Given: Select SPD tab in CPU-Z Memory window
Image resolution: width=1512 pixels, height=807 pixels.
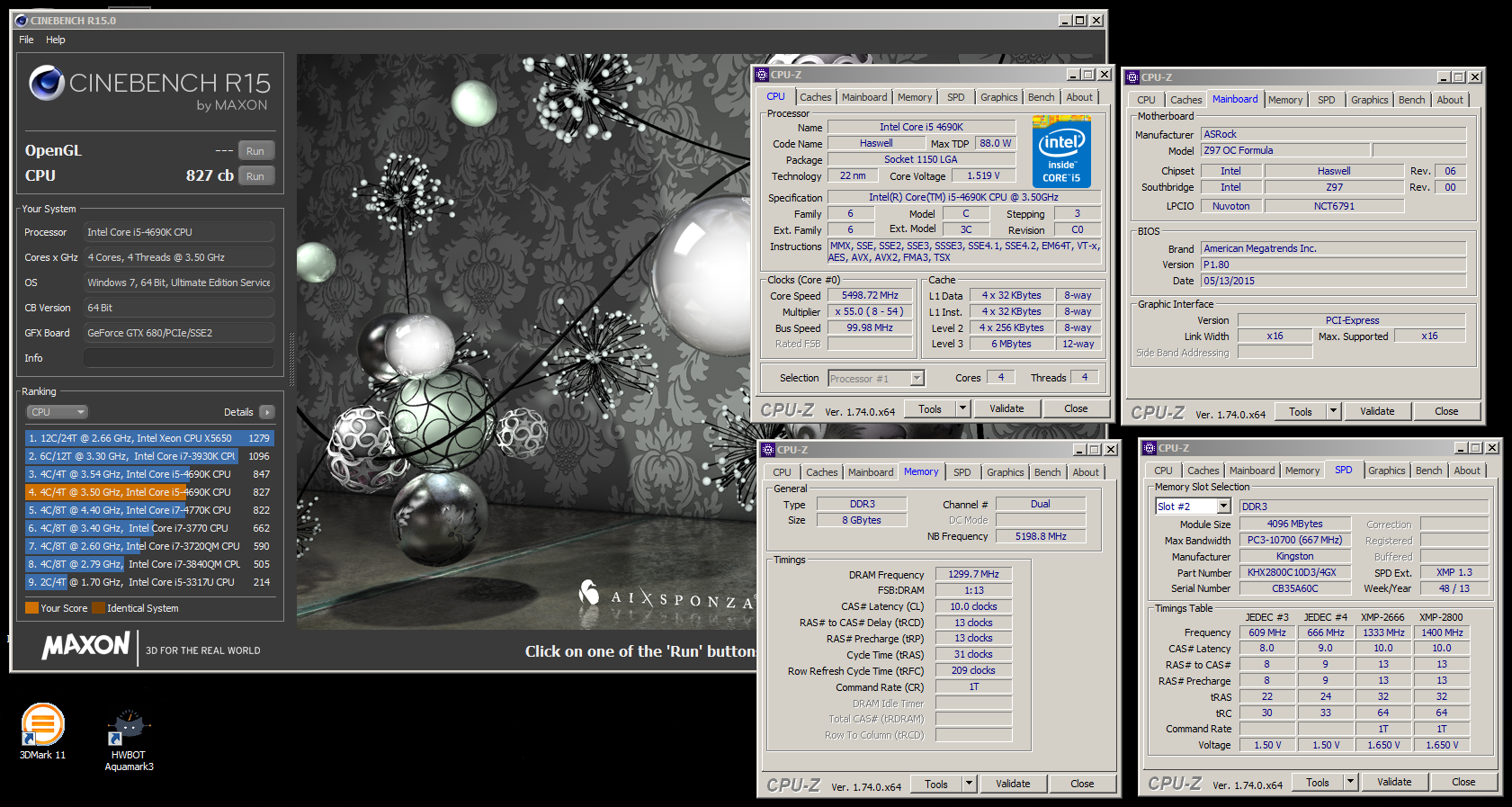Looking at the screenshot, I should coord(962,472).
